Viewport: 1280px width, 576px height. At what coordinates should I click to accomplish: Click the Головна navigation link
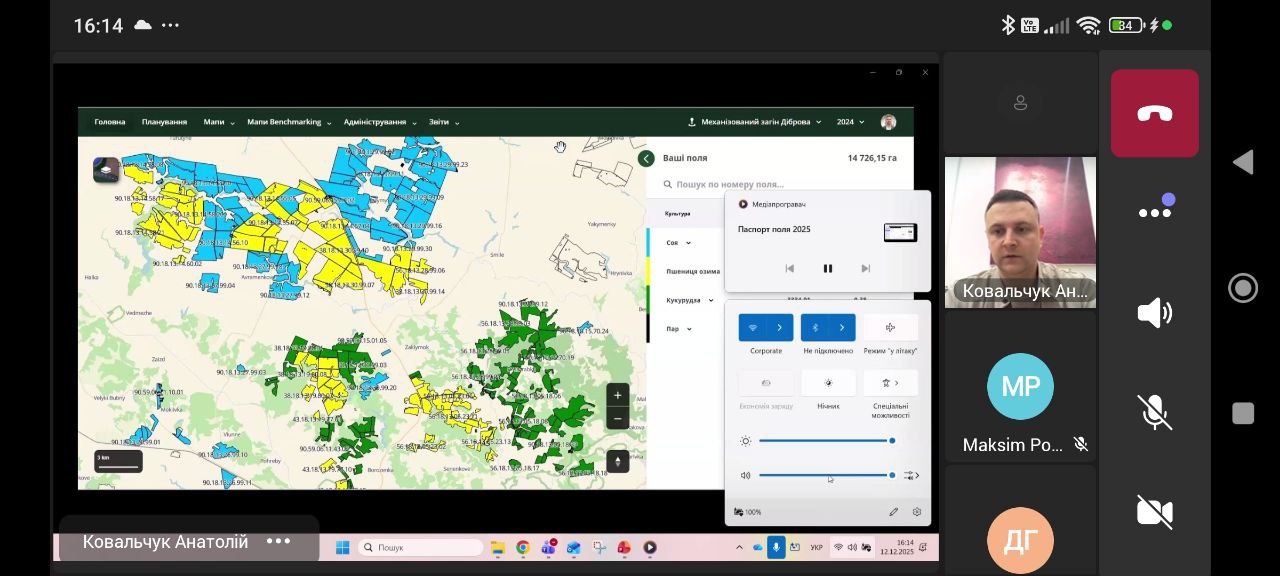110,122
